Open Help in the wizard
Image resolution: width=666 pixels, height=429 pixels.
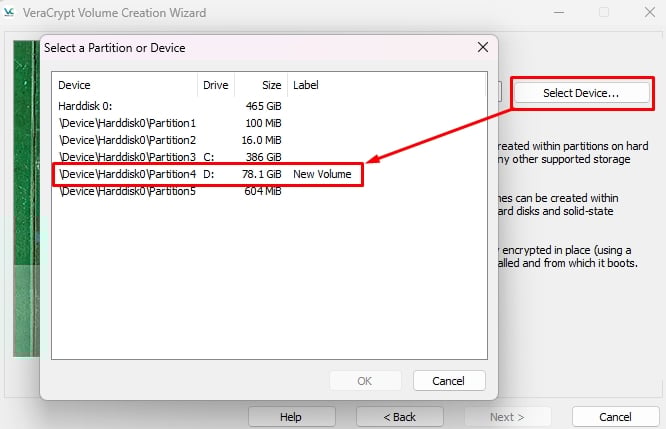pos(291,417)
